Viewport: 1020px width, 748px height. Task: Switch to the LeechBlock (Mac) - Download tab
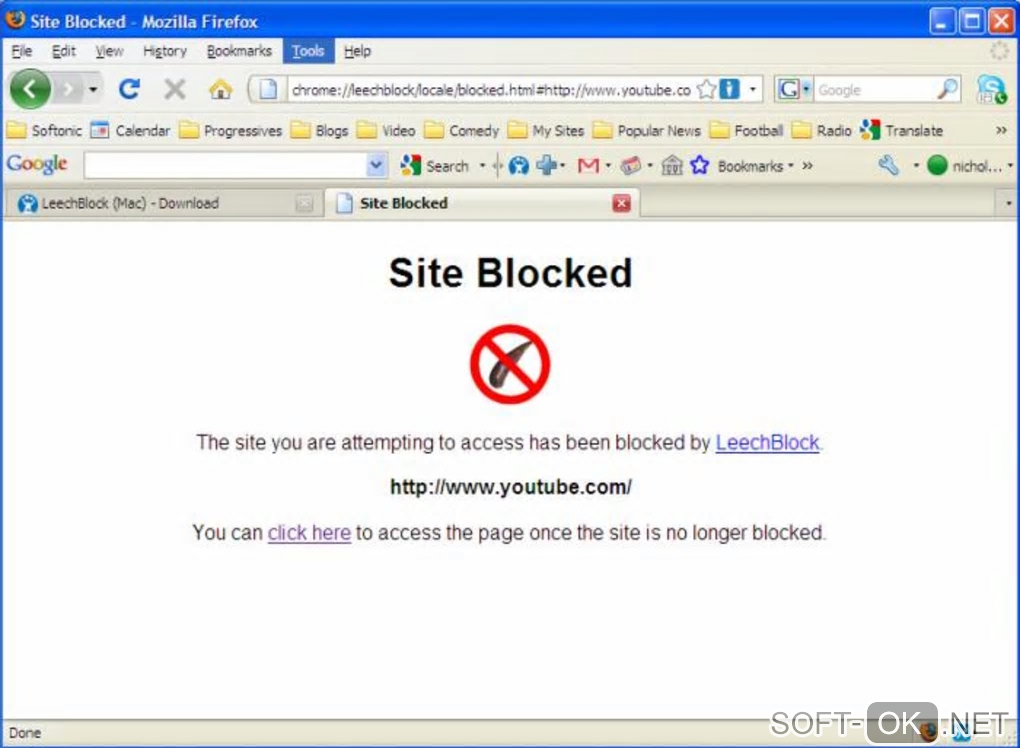pos(159,204)
